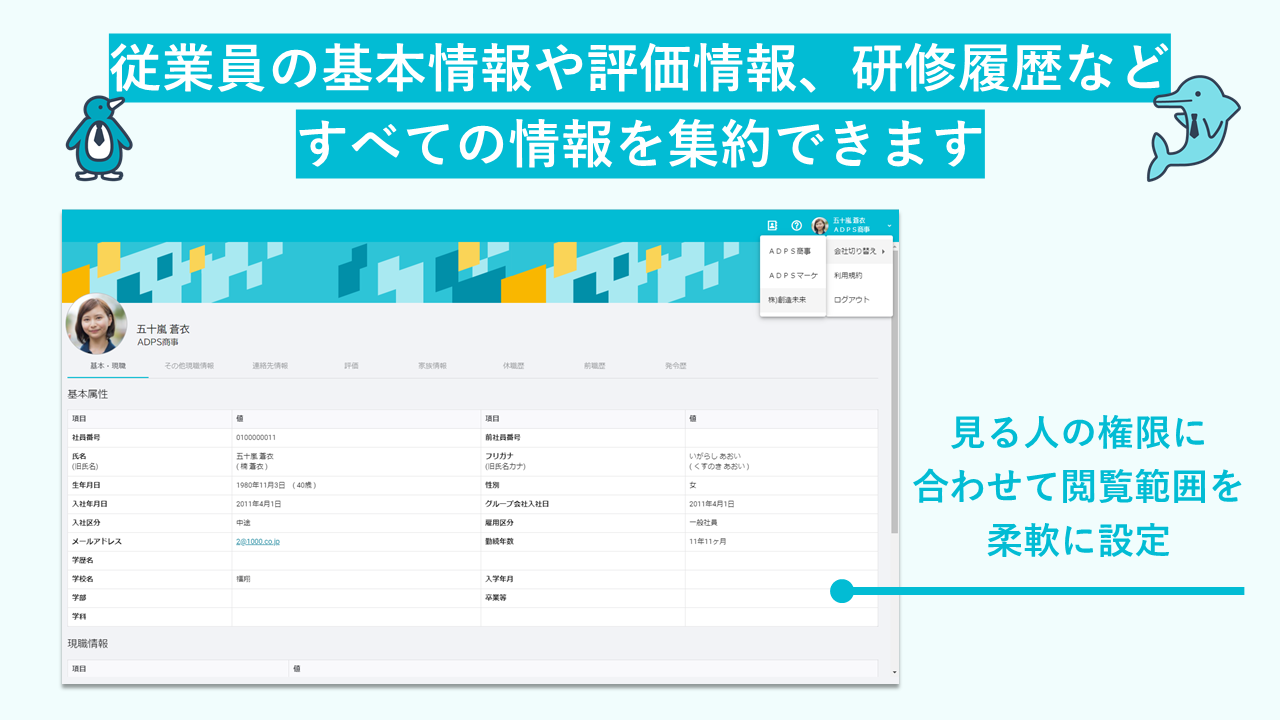1280x720 pixels.
Task: Click ログアウト to log out
Action: [x=852, y=300]
